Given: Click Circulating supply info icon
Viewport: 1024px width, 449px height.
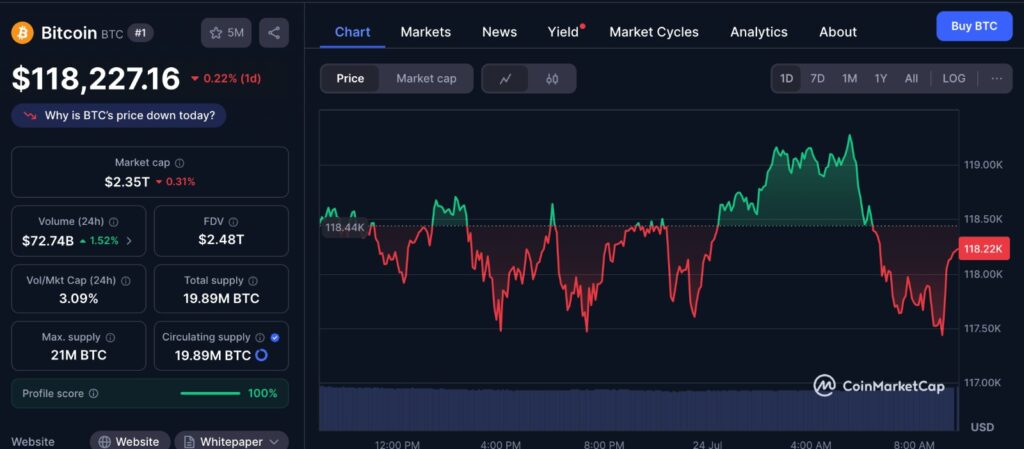Looking at the screenshot, I should (260, 337).
